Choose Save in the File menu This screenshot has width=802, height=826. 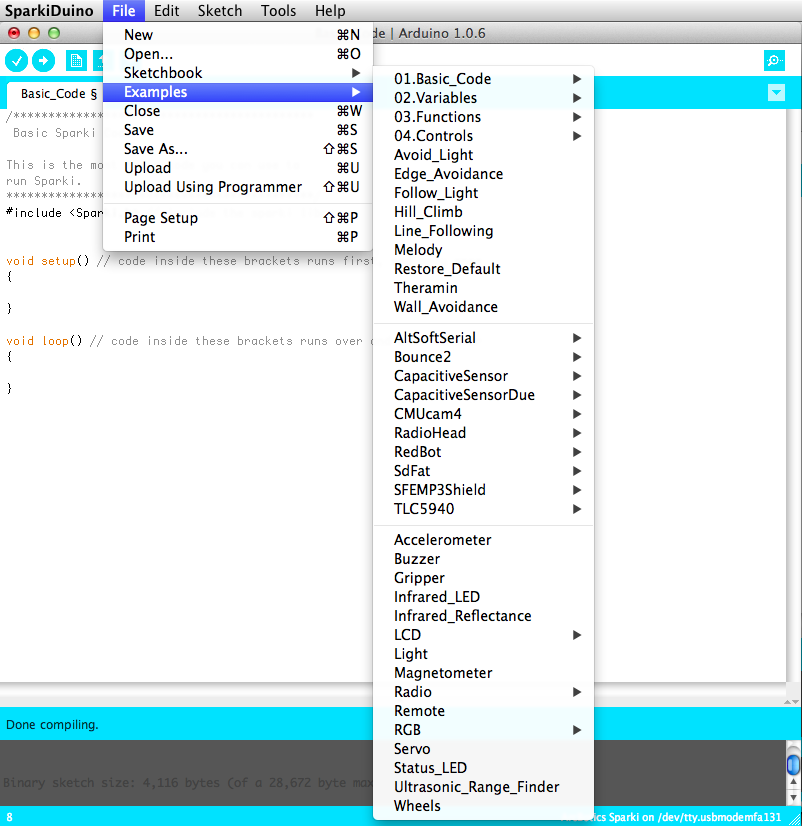(238, 130)
